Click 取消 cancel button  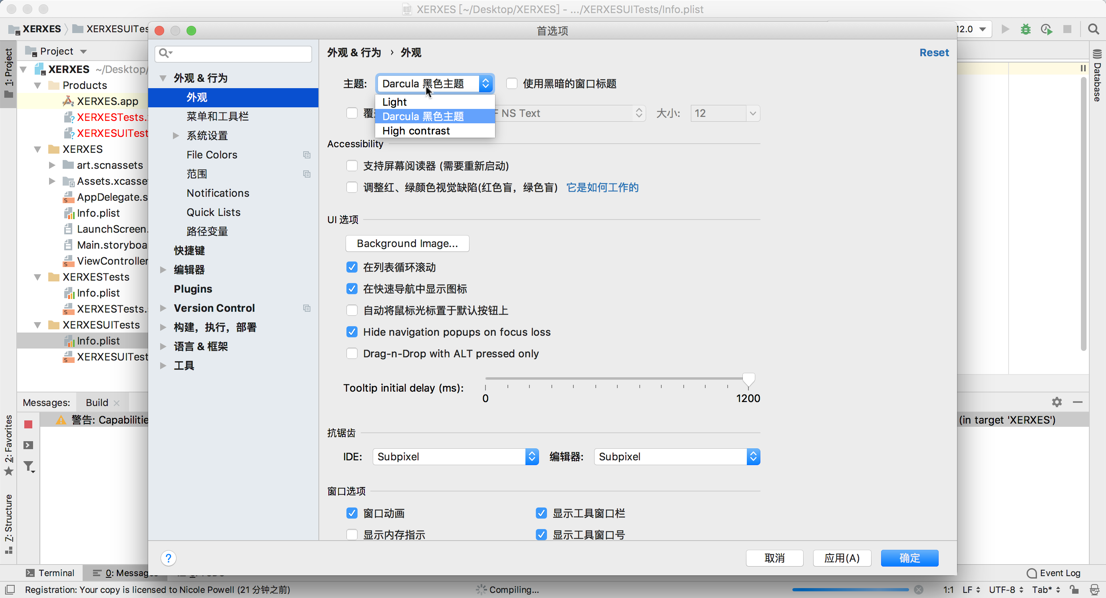[x=774, y=558]
